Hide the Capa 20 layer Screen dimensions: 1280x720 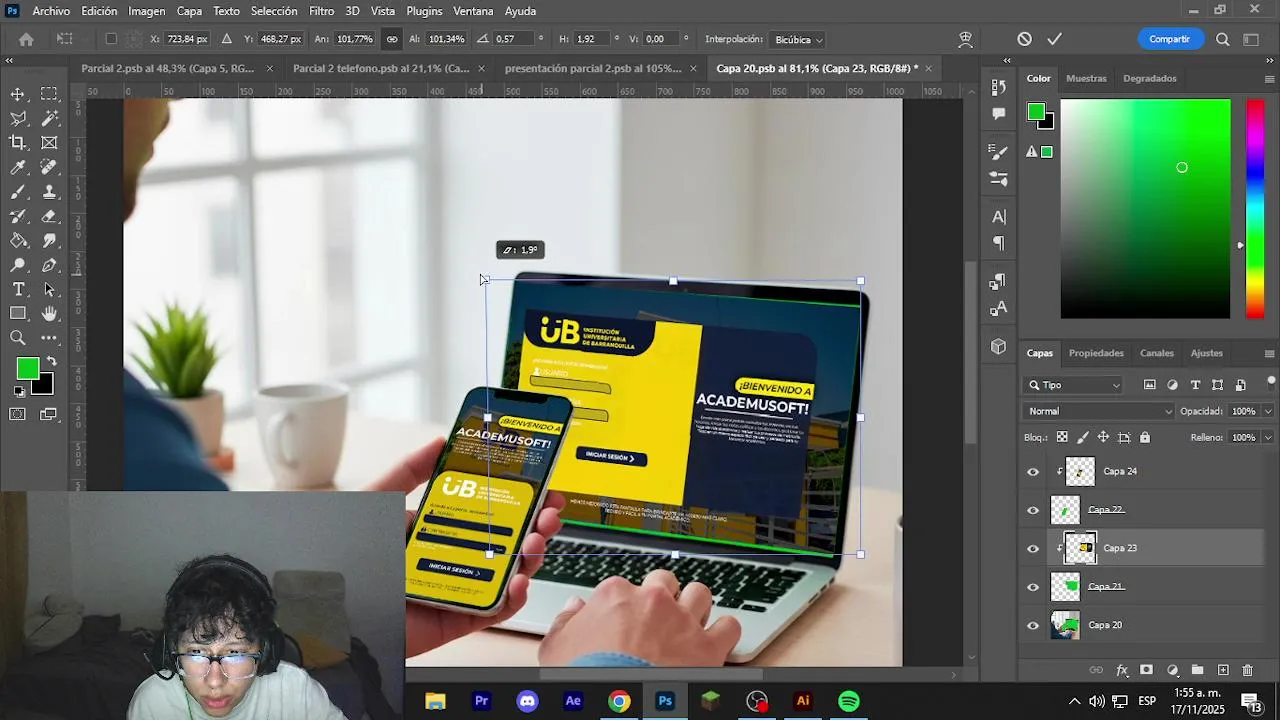pos(1033,626)
